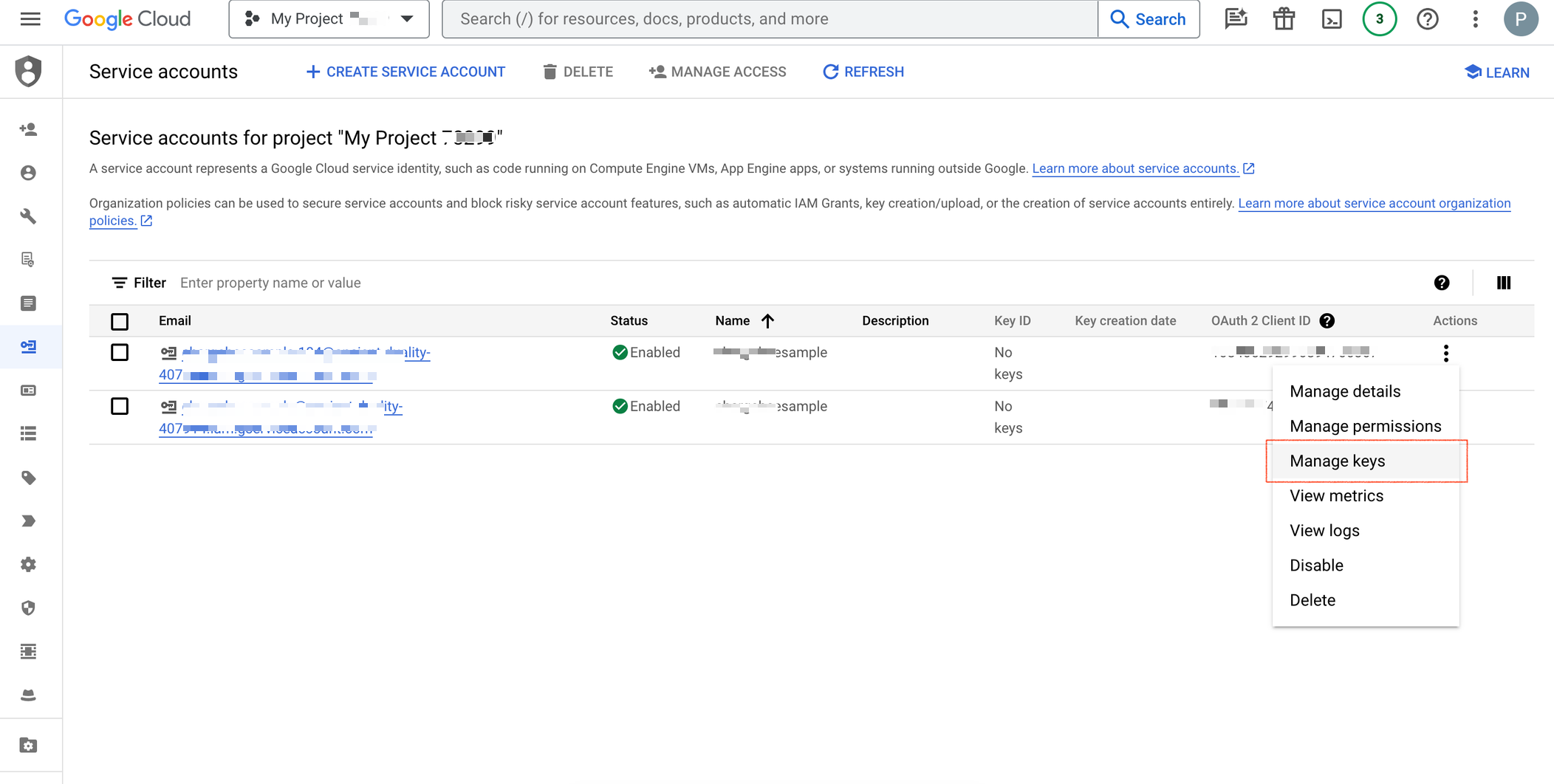Sort by the Name column header

click(733, 321)
